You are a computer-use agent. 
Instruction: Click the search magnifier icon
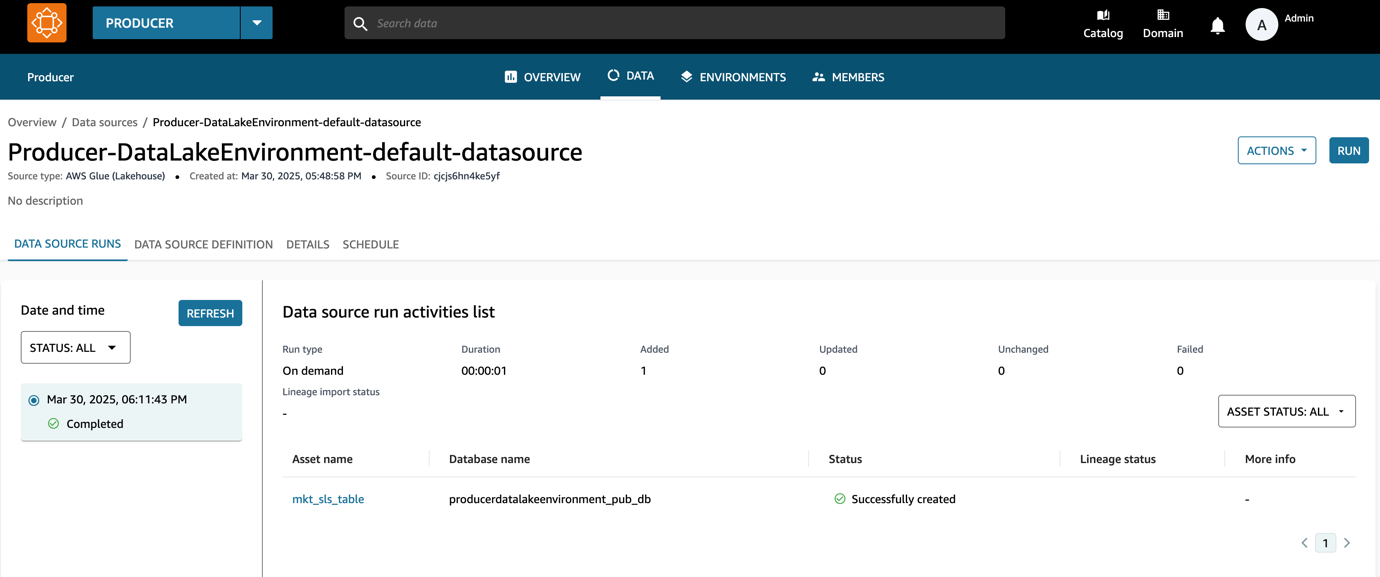pyautogui.click(x=359, y=22)
